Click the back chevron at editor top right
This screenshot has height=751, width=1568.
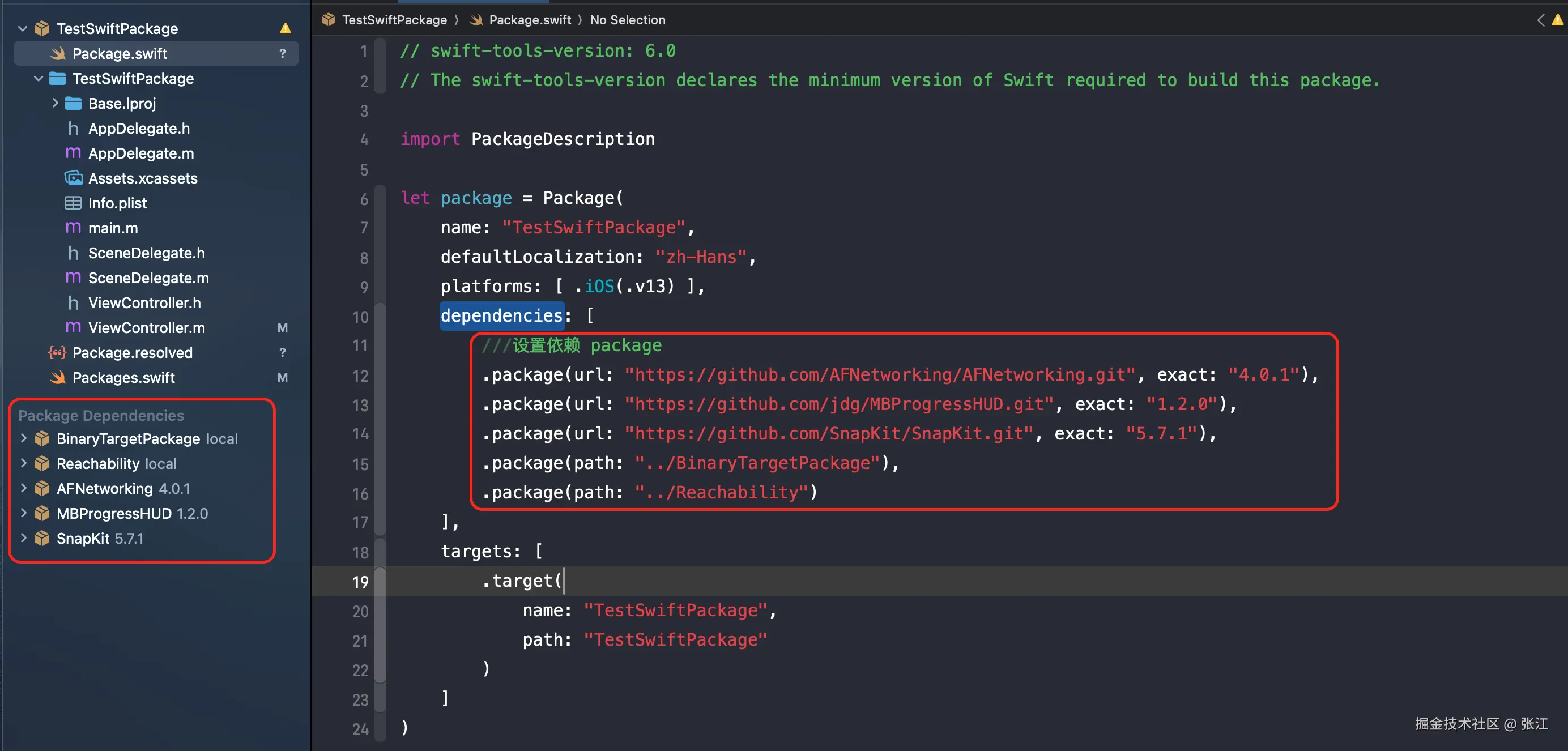click(1540, 20)
